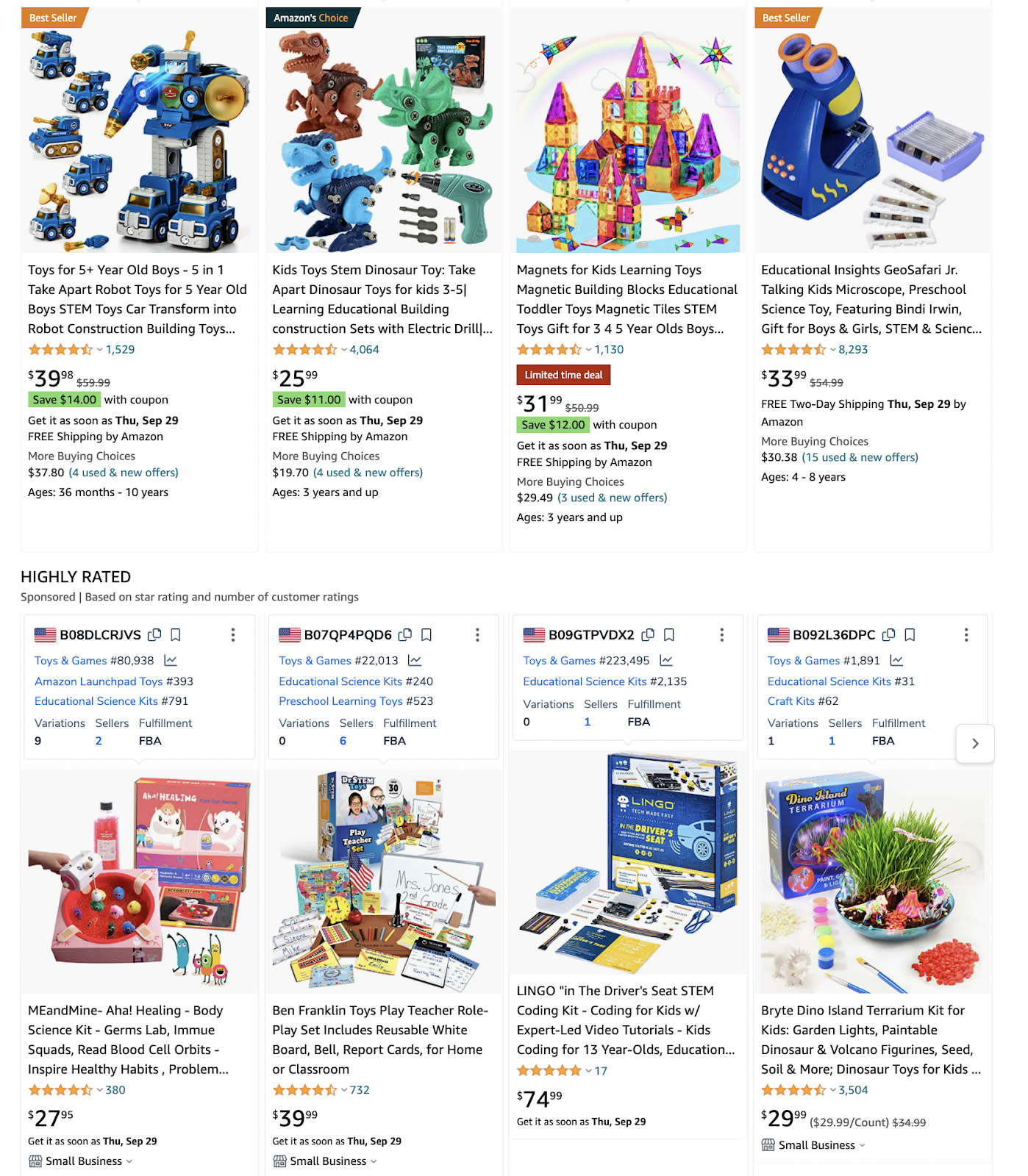The height and width of the screenshot is (1176, 1028).
Task: Expand rating breakdown arrow next to 4,064
Action: pos(343,350)
